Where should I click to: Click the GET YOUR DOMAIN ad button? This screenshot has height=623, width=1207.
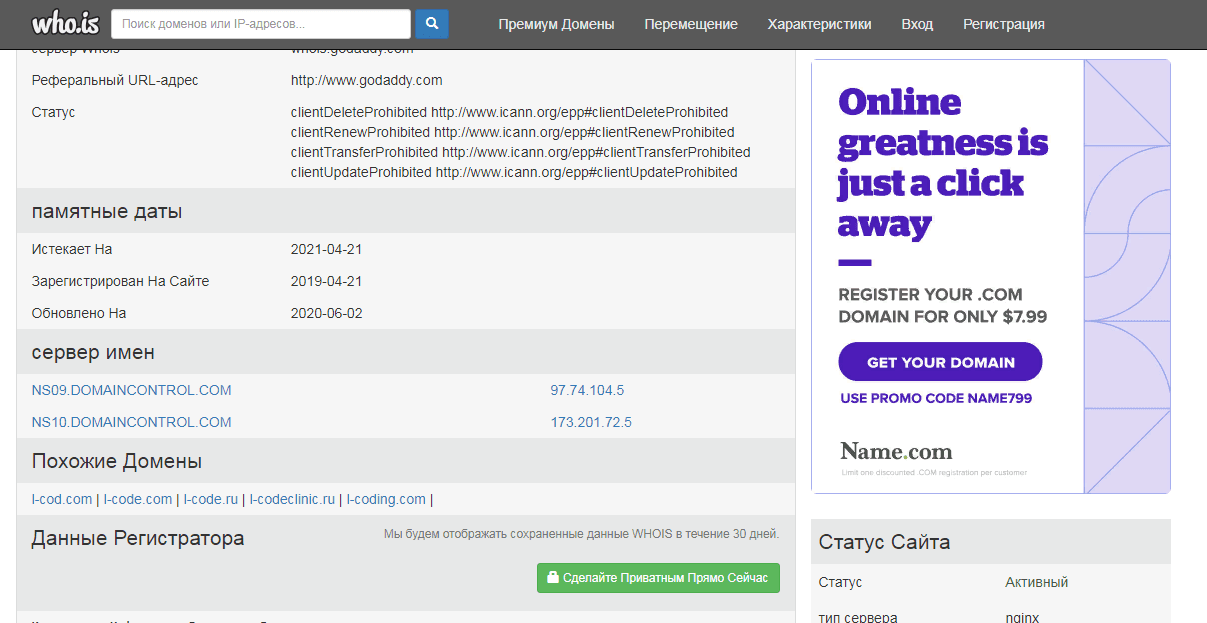pyautogui.click(x=940, y=362)
